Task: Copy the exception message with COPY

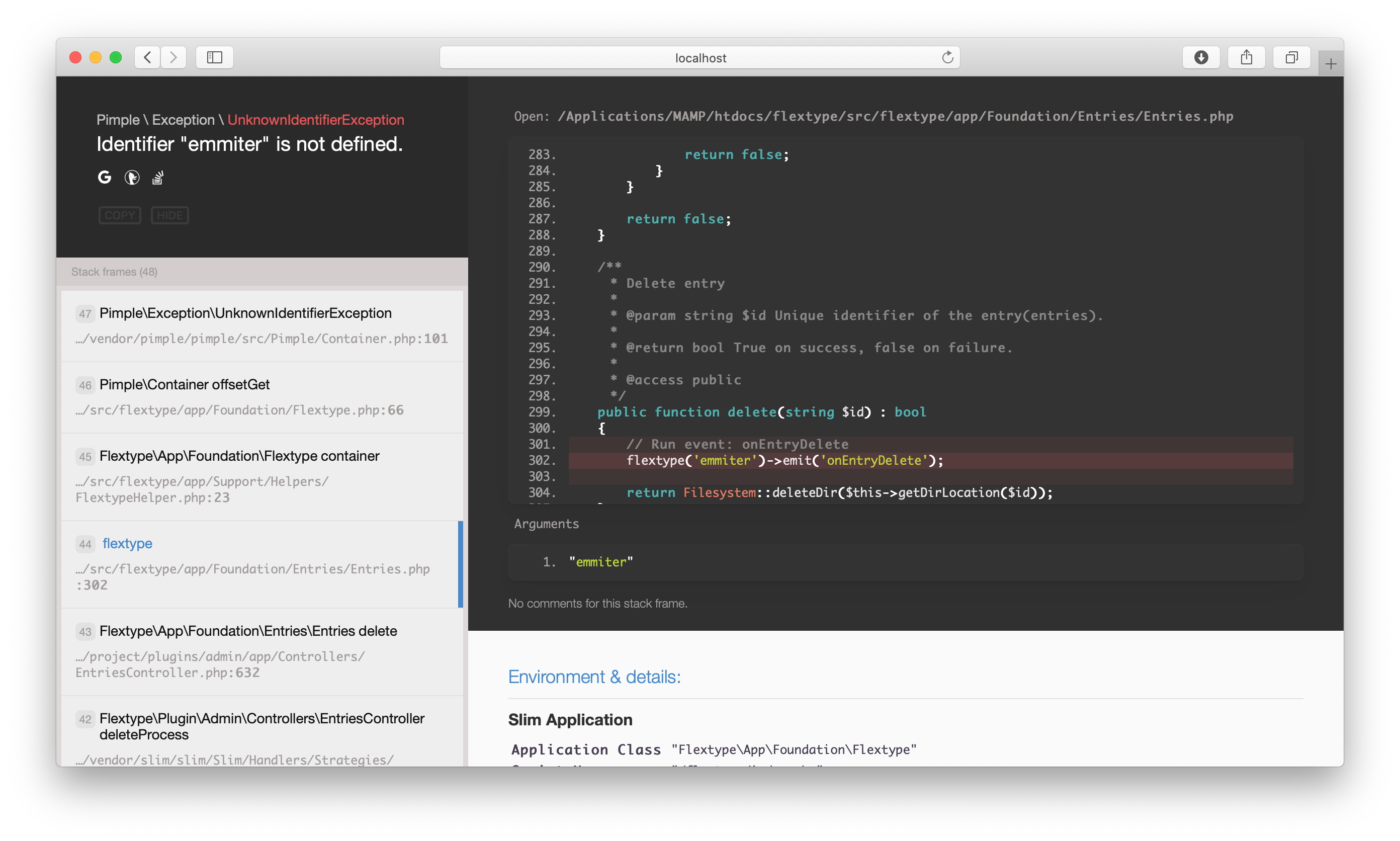Action: (120, 215)
